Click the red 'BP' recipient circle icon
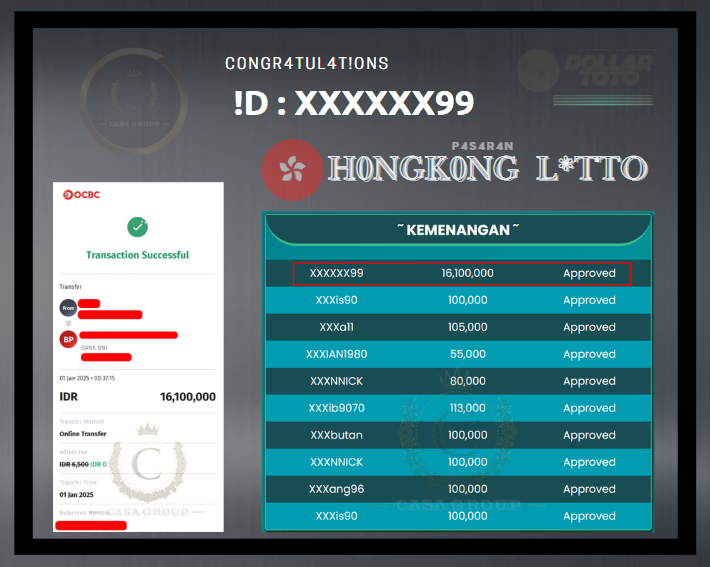 click(x=68, y=340)
